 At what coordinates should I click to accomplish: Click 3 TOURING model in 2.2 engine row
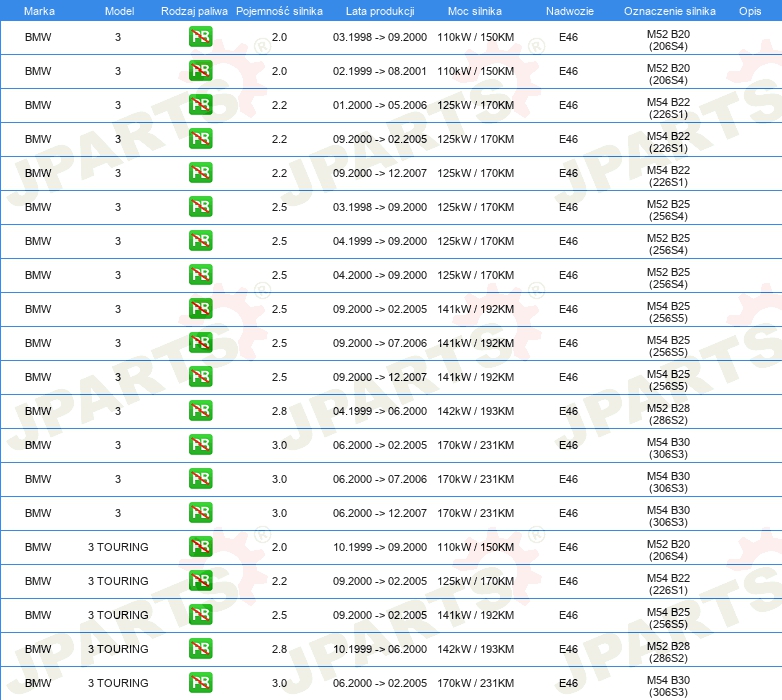[x=118, y=581]
